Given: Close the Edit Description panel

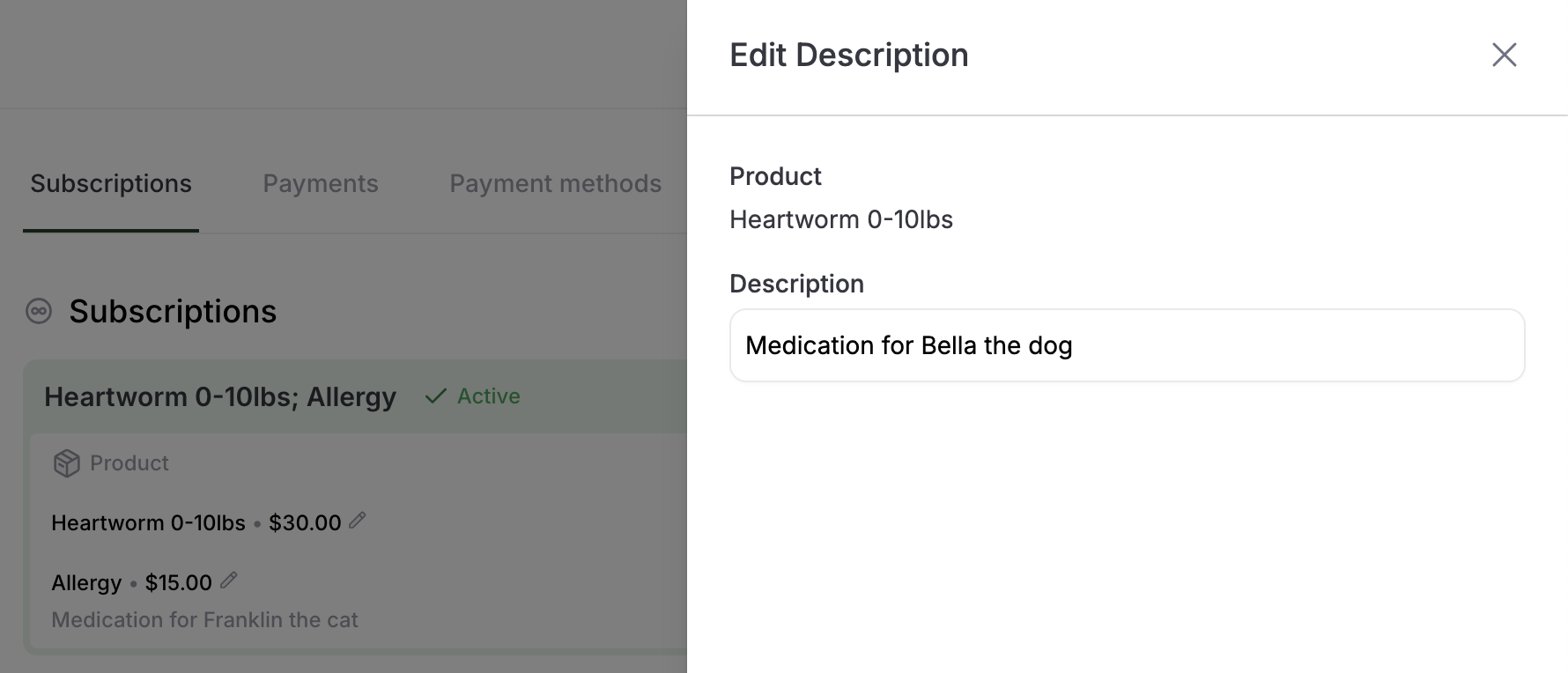Looking at the screenshot, I should point(1505,55).
